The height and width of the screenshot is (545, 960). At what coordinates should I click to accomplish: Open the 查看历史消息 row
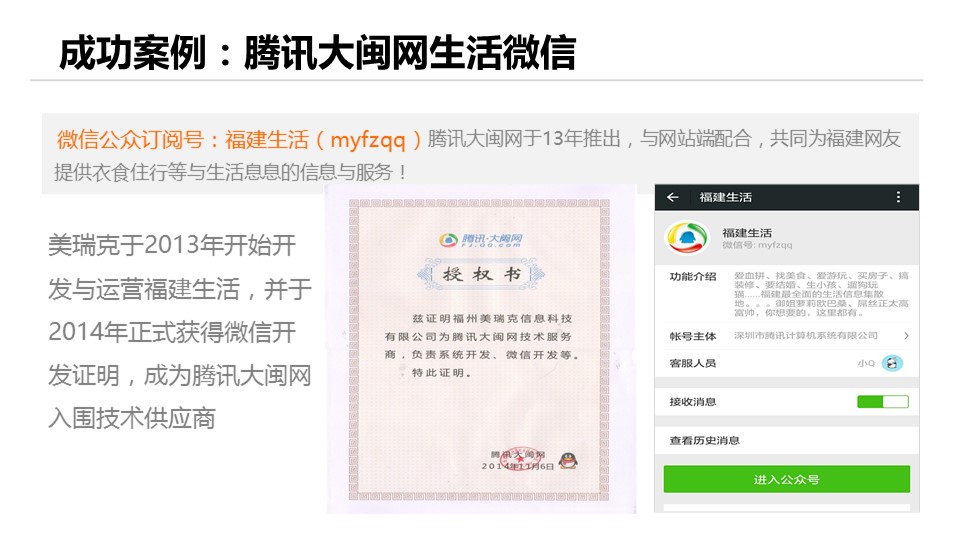787,440
